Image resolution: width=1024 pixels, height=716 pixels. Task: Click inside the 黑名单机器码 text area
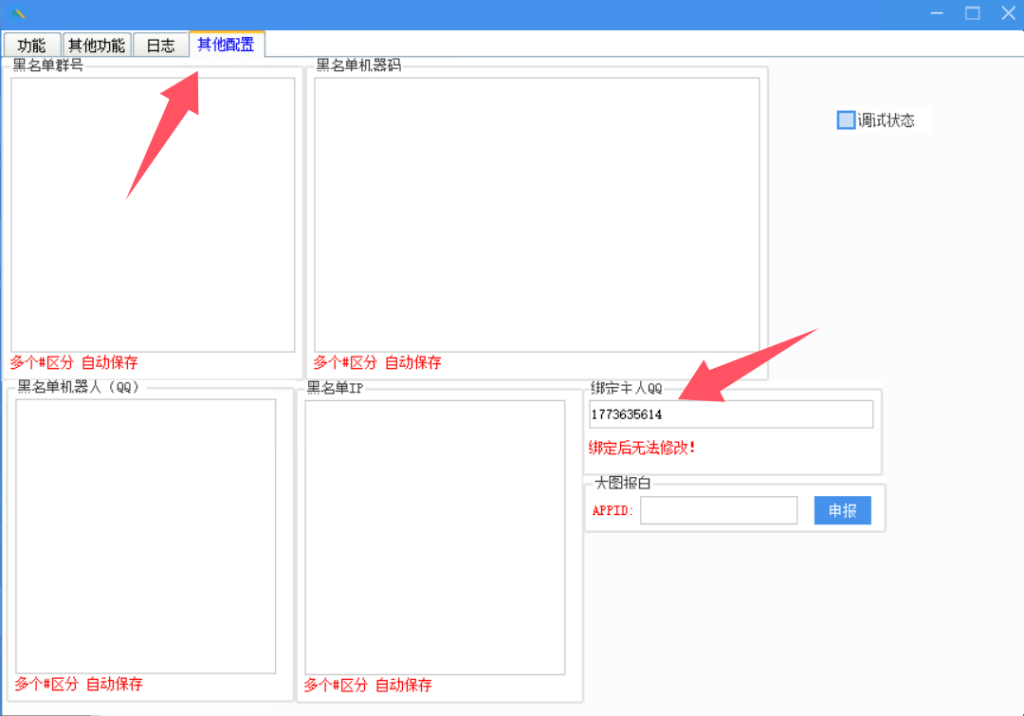point(536,214)
